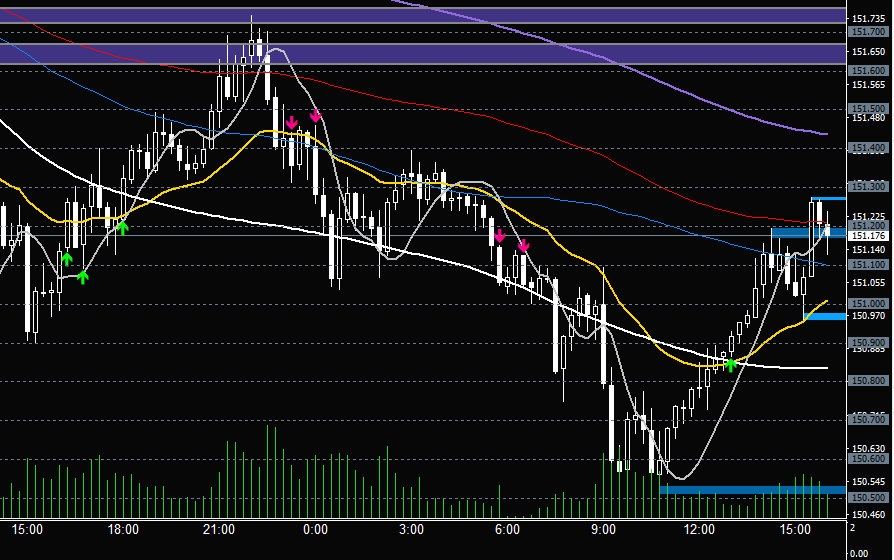894x560 pixels.
Task: Select the 6:00 time axis label
Action: (x=507, y=530)
